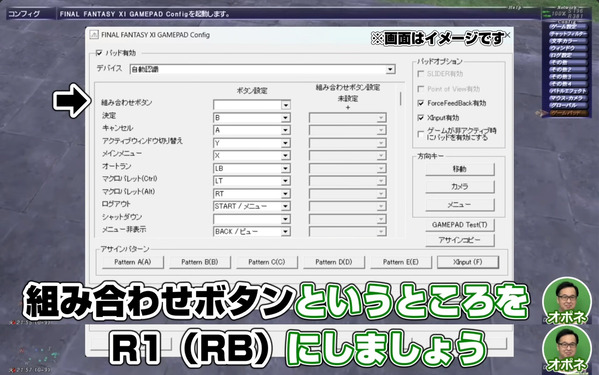The height and width of the screenshot is (375, 599).
Task: Select チャットフィルター in game config menu
Action: pyautogui.click(x=567, y=34)
